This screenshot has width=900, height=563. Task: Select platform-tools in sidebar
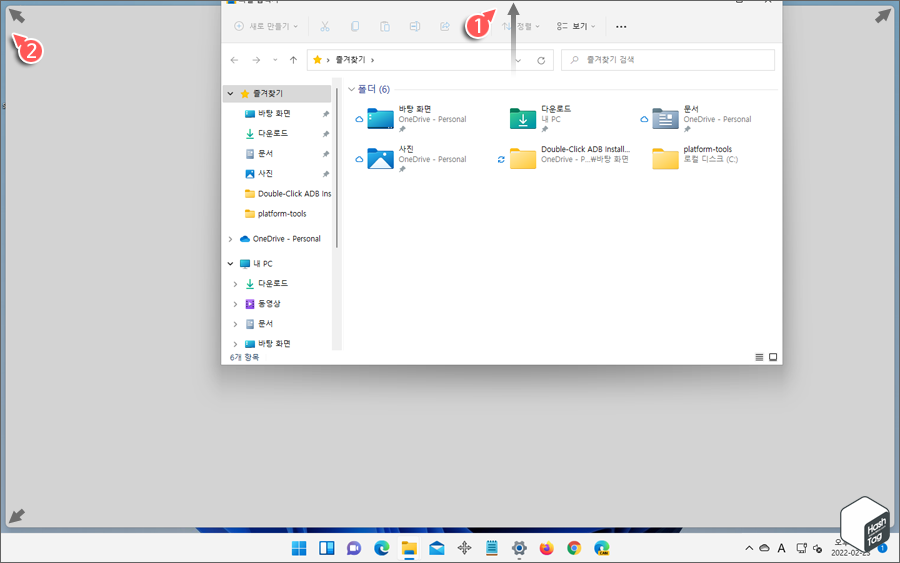click(277, 213)
